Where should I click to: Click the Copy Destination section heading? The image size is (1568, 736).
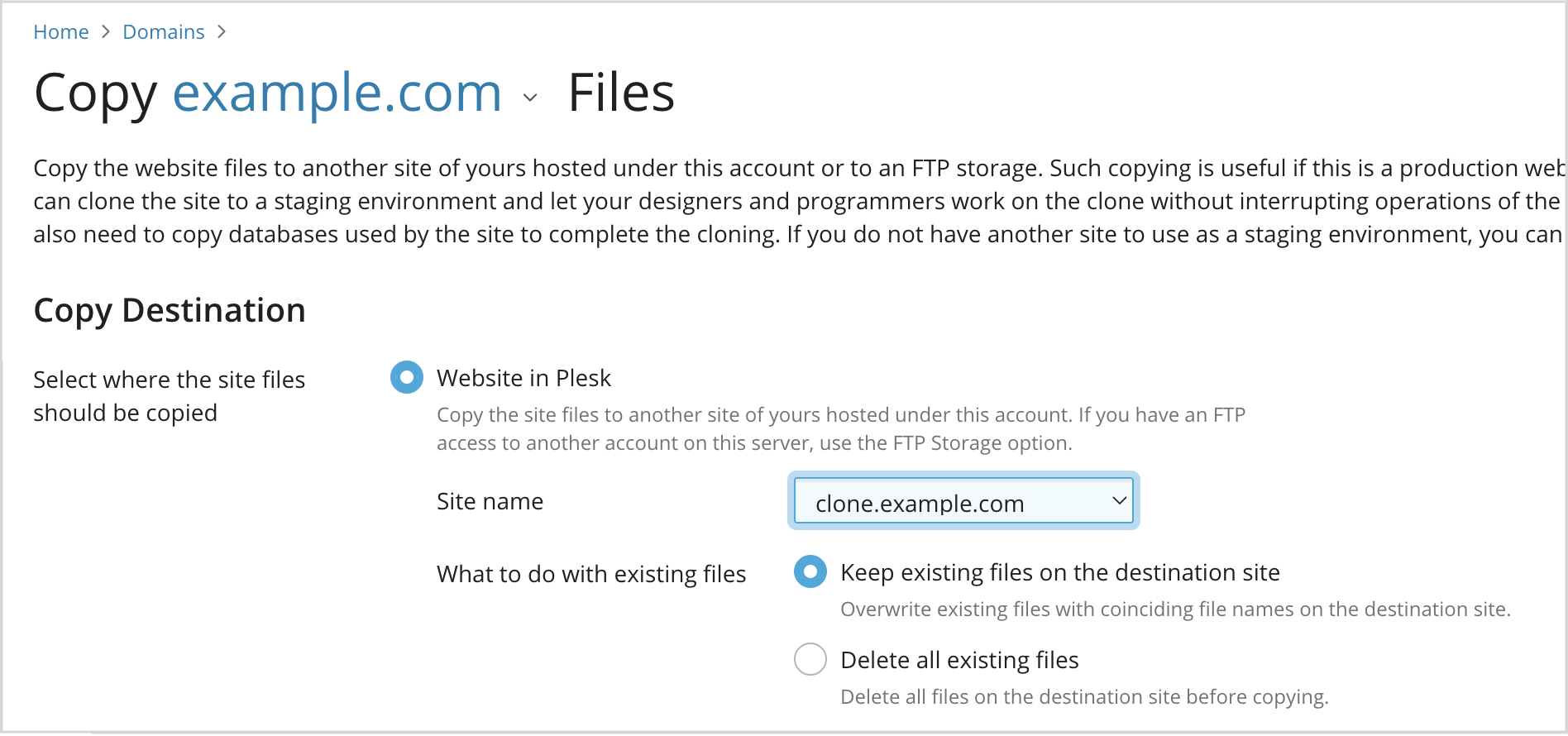click(170, 311)
